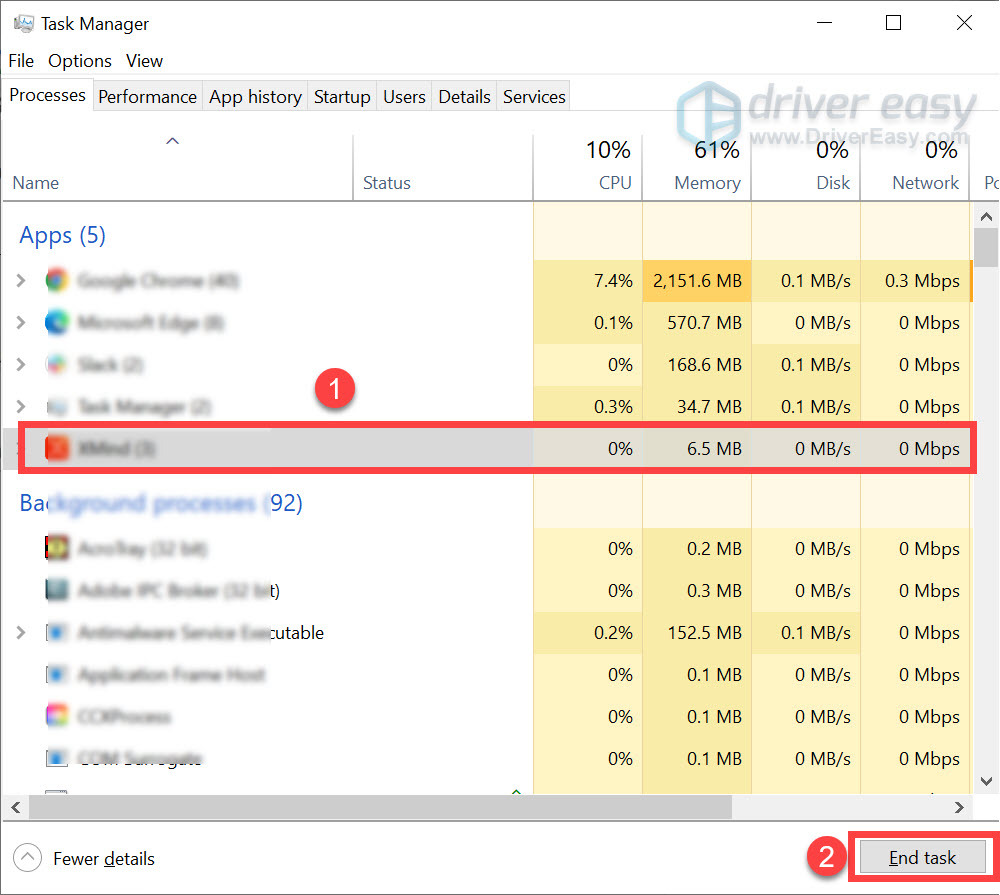
Task: Expand the Microsoft Edge process group
Action: point(20,323)
